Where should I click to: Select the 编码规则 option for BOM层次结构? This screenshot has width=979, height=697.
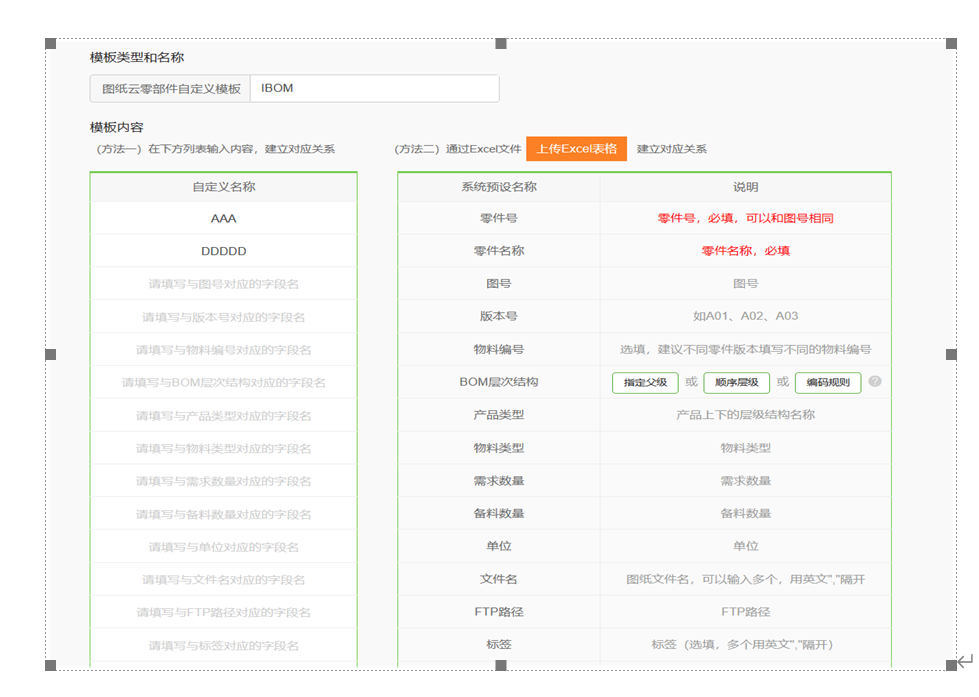827,382
